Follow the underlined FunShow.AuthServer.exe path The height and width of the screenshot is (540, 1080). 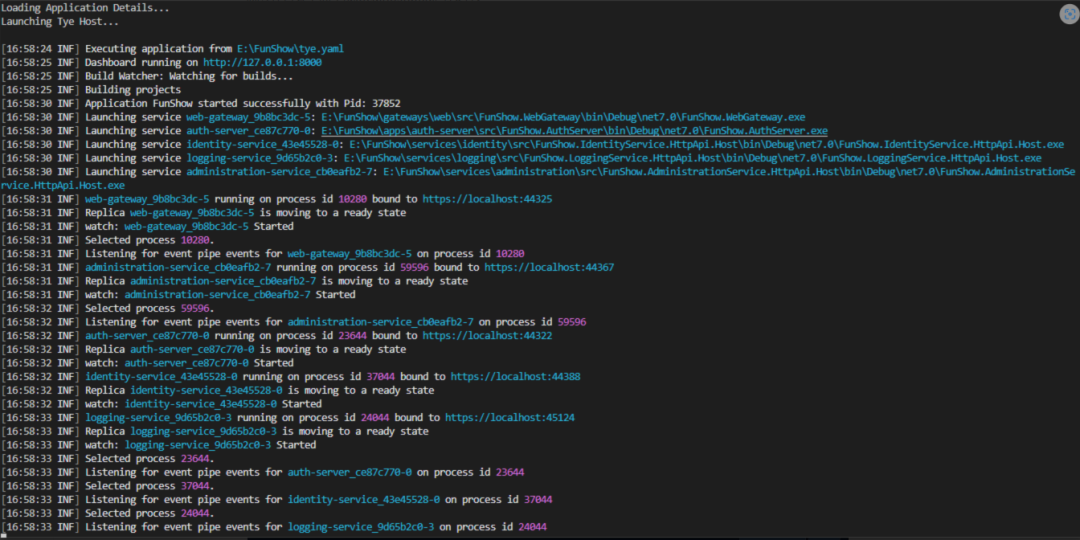click(574, 131)
